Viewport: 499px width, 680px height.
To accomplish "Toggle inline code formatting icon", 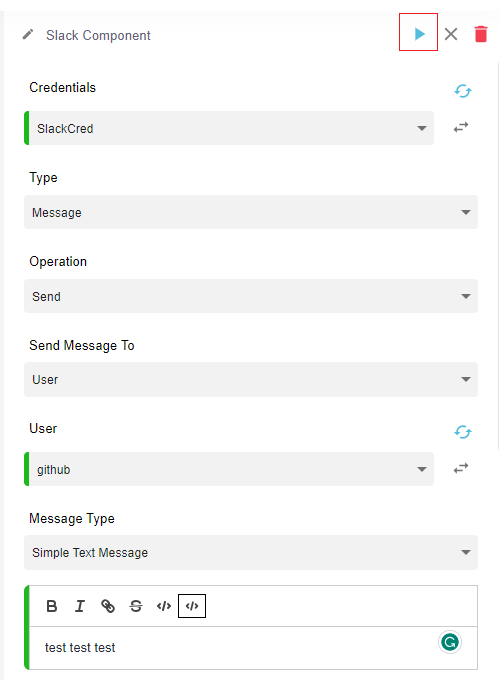I will coord(164,606).
